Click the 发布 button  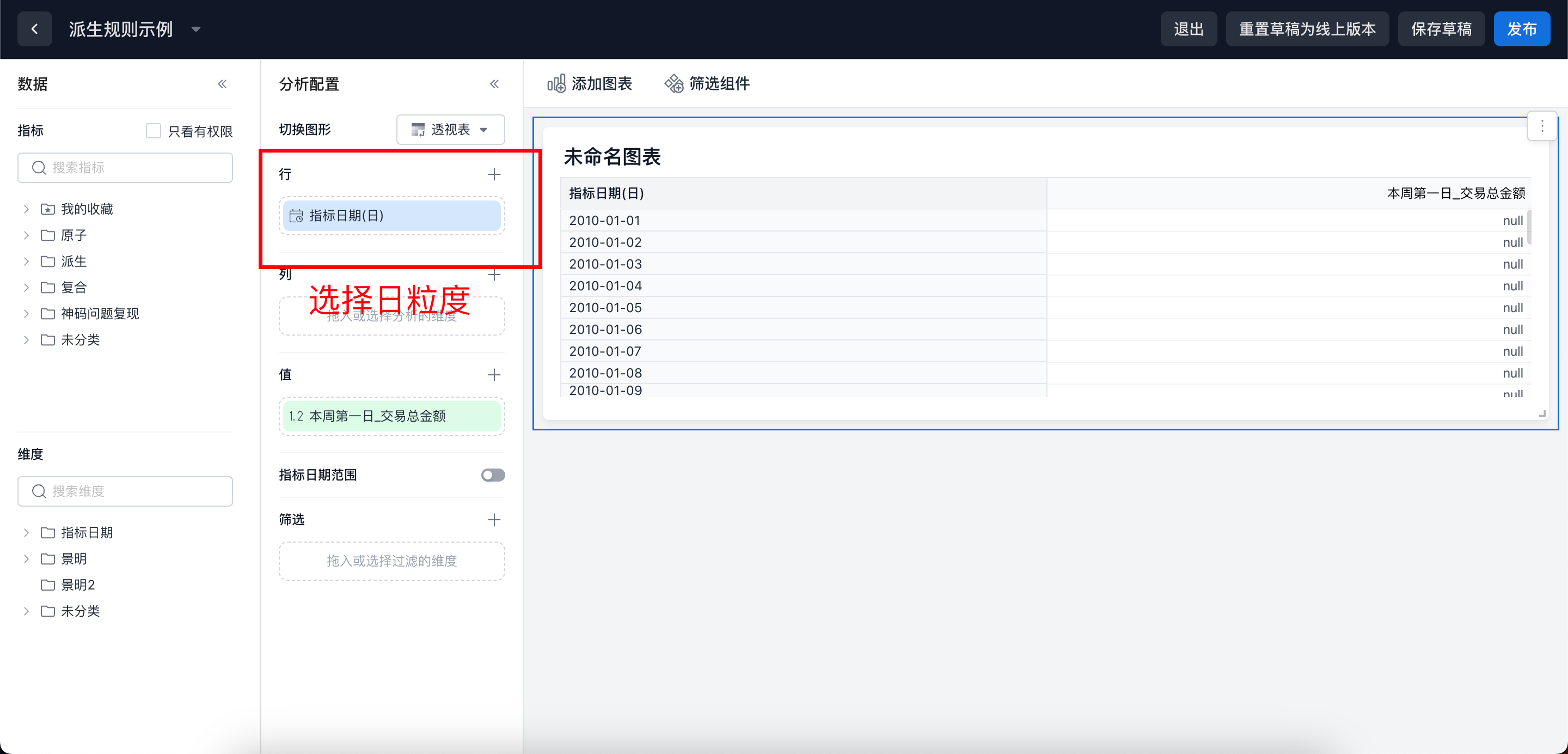(1521, 29)
